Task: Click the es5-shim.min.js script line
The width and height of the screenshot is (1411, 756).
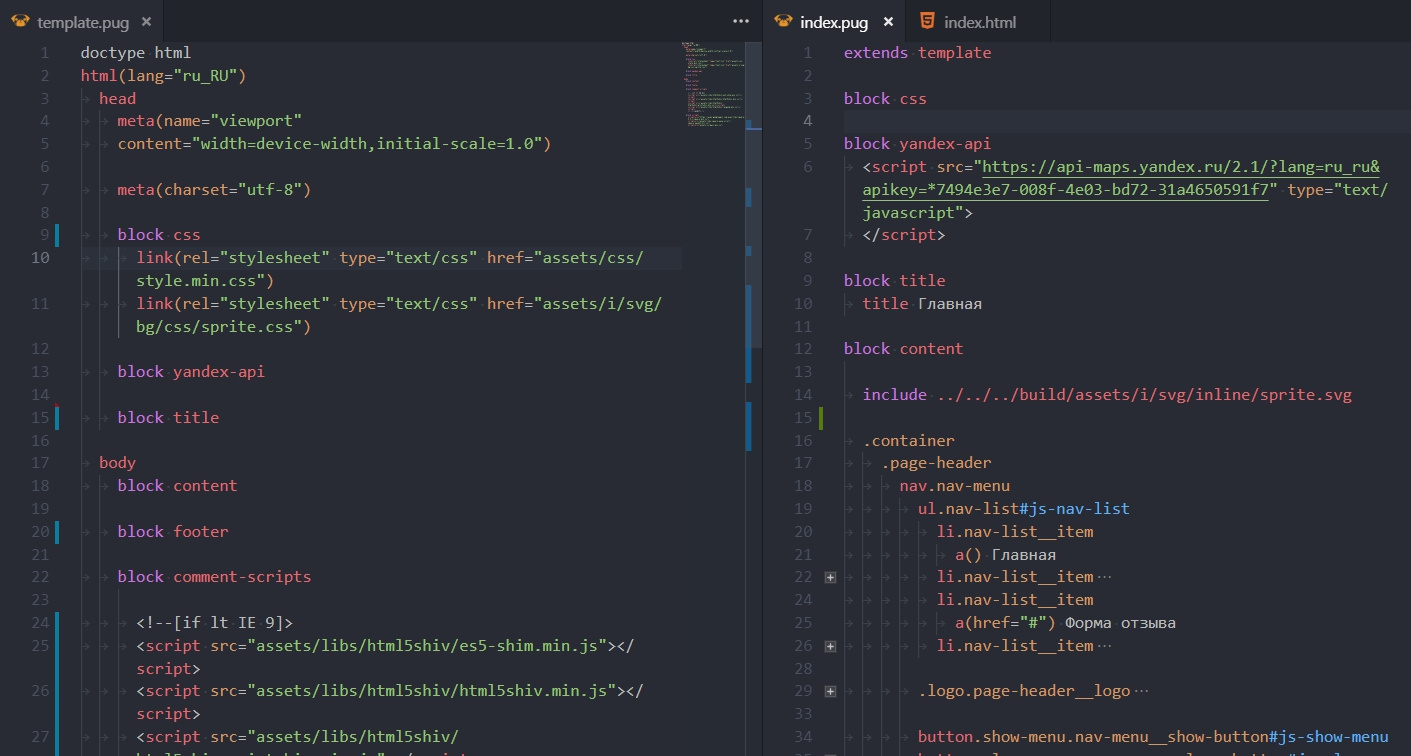Action: [385, 656]
